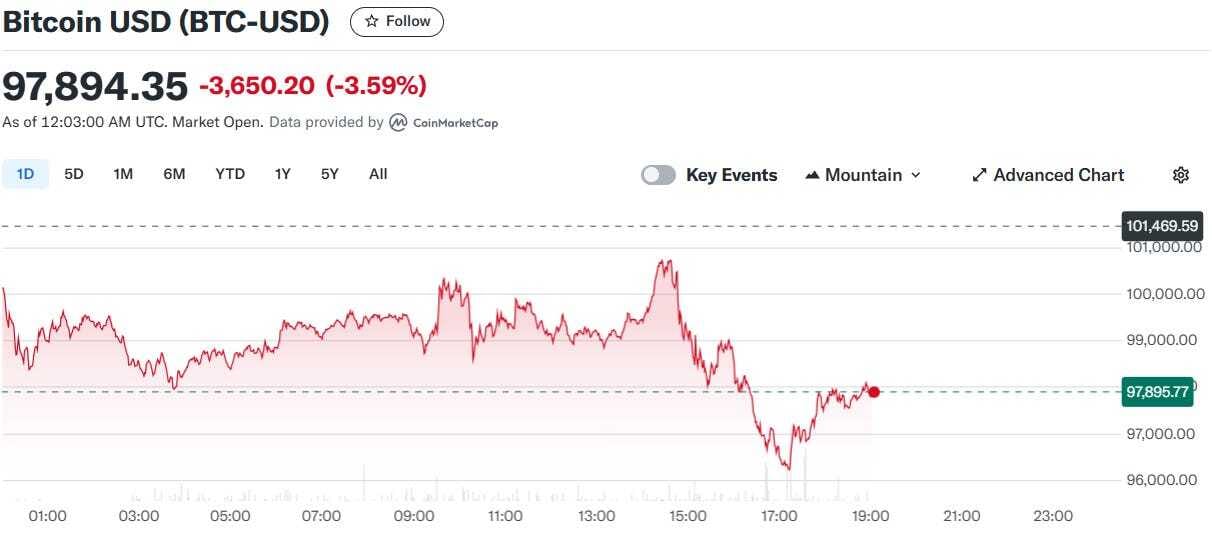The image size is (1212, 534).
Task: Show the 5Y price history
Action: pos(330,174)
